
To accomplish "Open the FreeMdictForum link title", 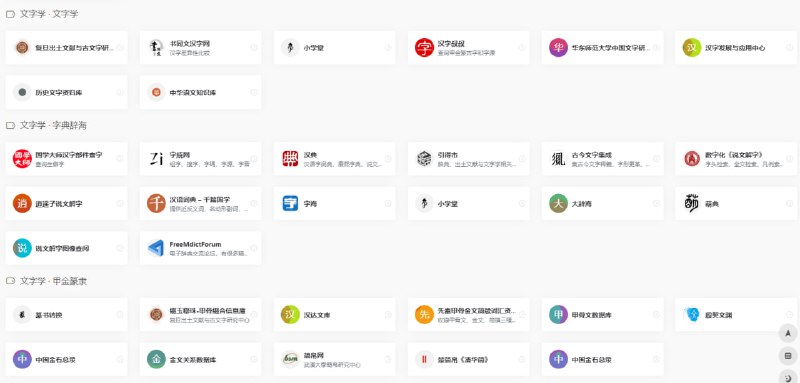I will [195, 244].
